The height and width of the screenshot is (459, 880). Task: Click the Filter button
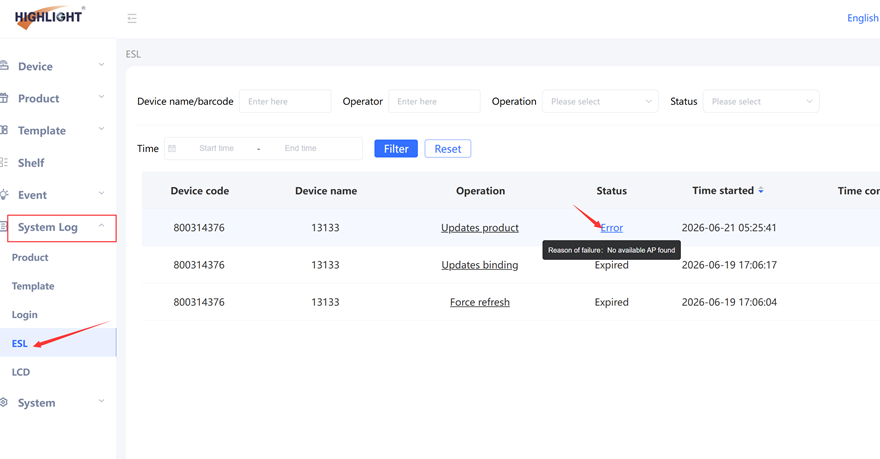(396, 149)
